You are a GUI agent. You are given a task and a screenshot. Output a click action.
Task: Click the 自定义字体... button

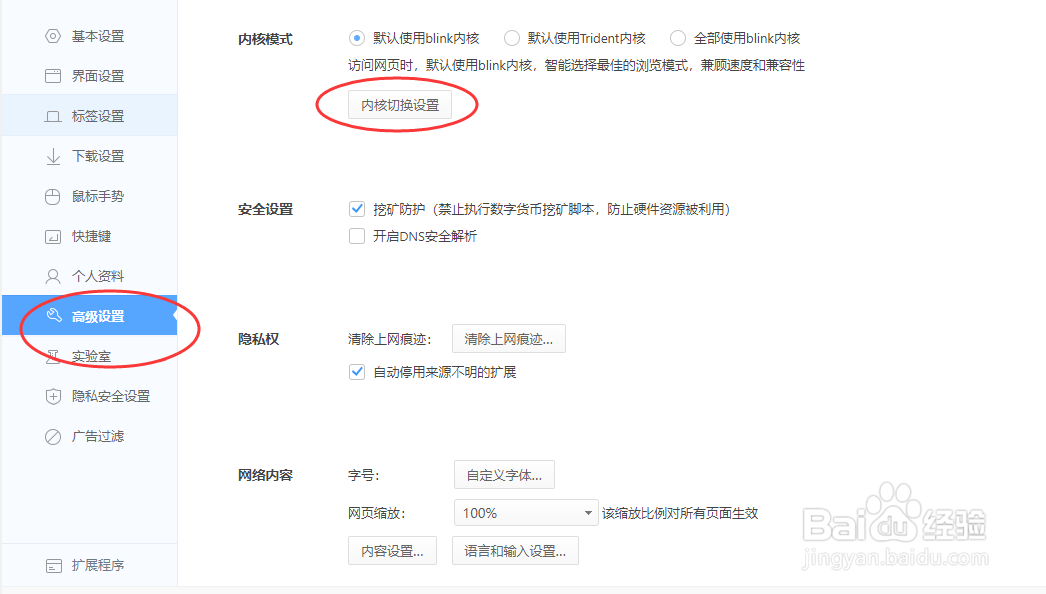tap(504, 475)
